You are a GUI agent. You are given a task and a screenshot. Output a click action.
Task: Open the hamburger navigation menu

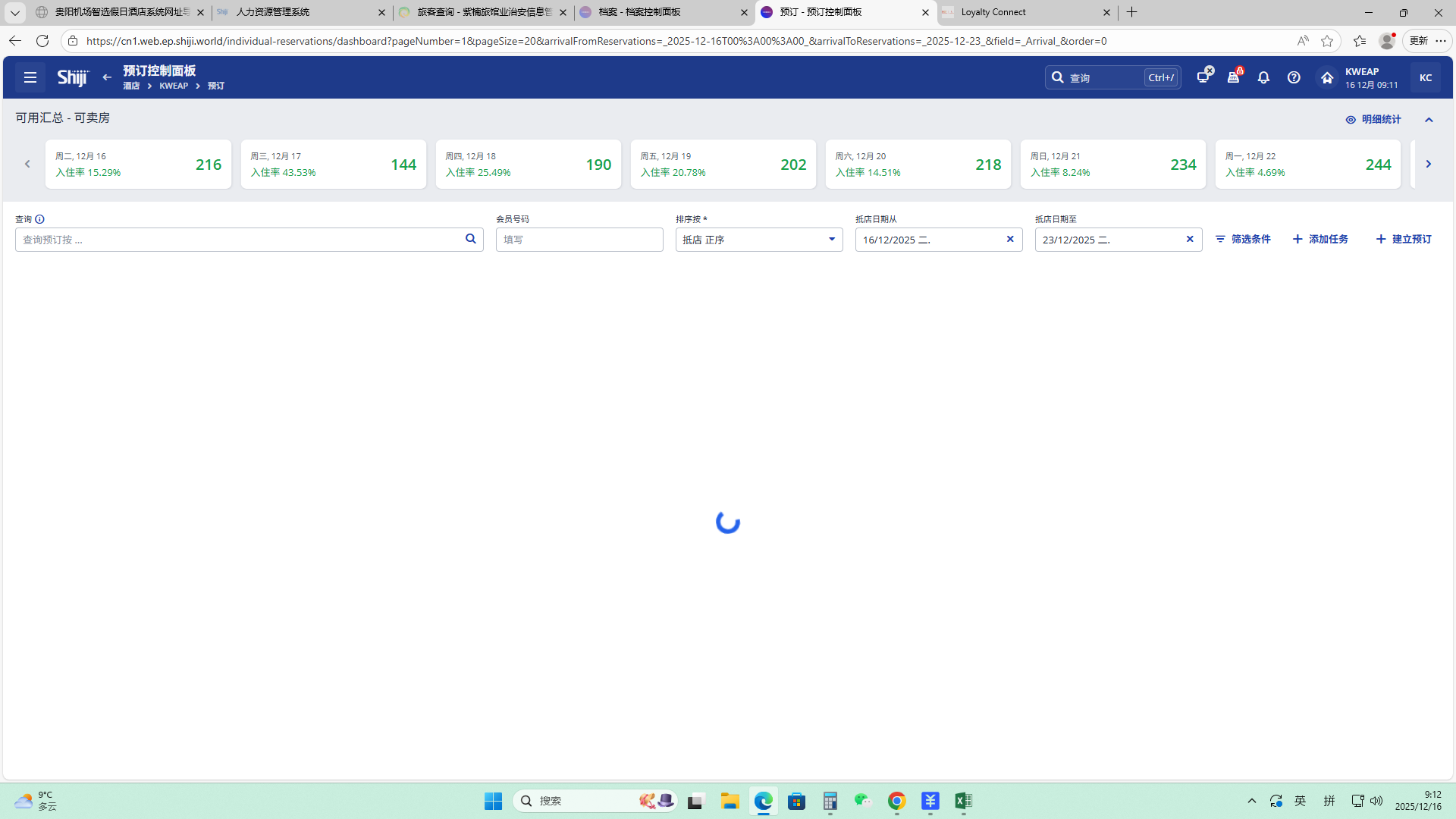[30, 77]
